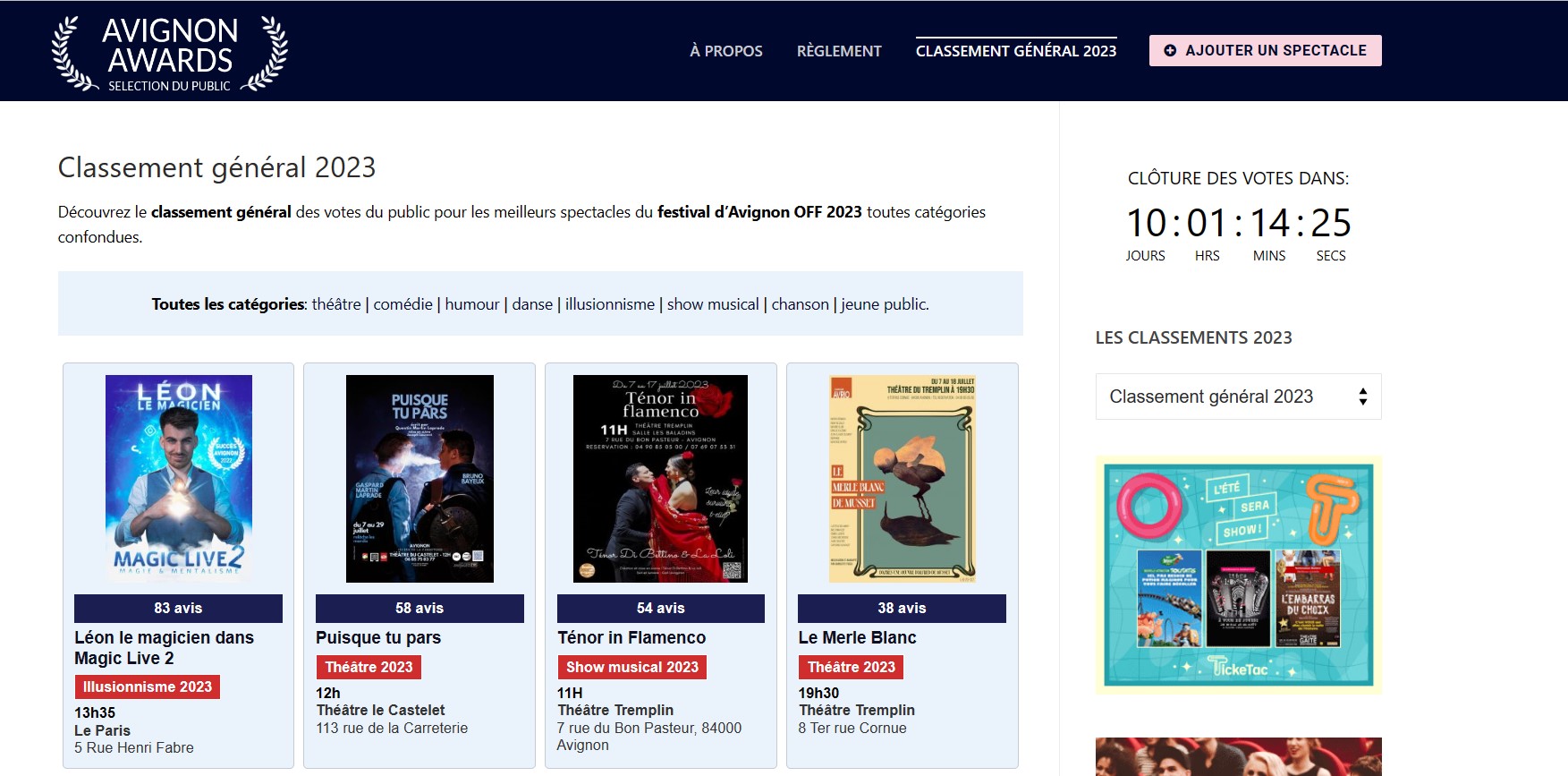
Task: Click the 83 avis review bar
Action: (178, 608)
